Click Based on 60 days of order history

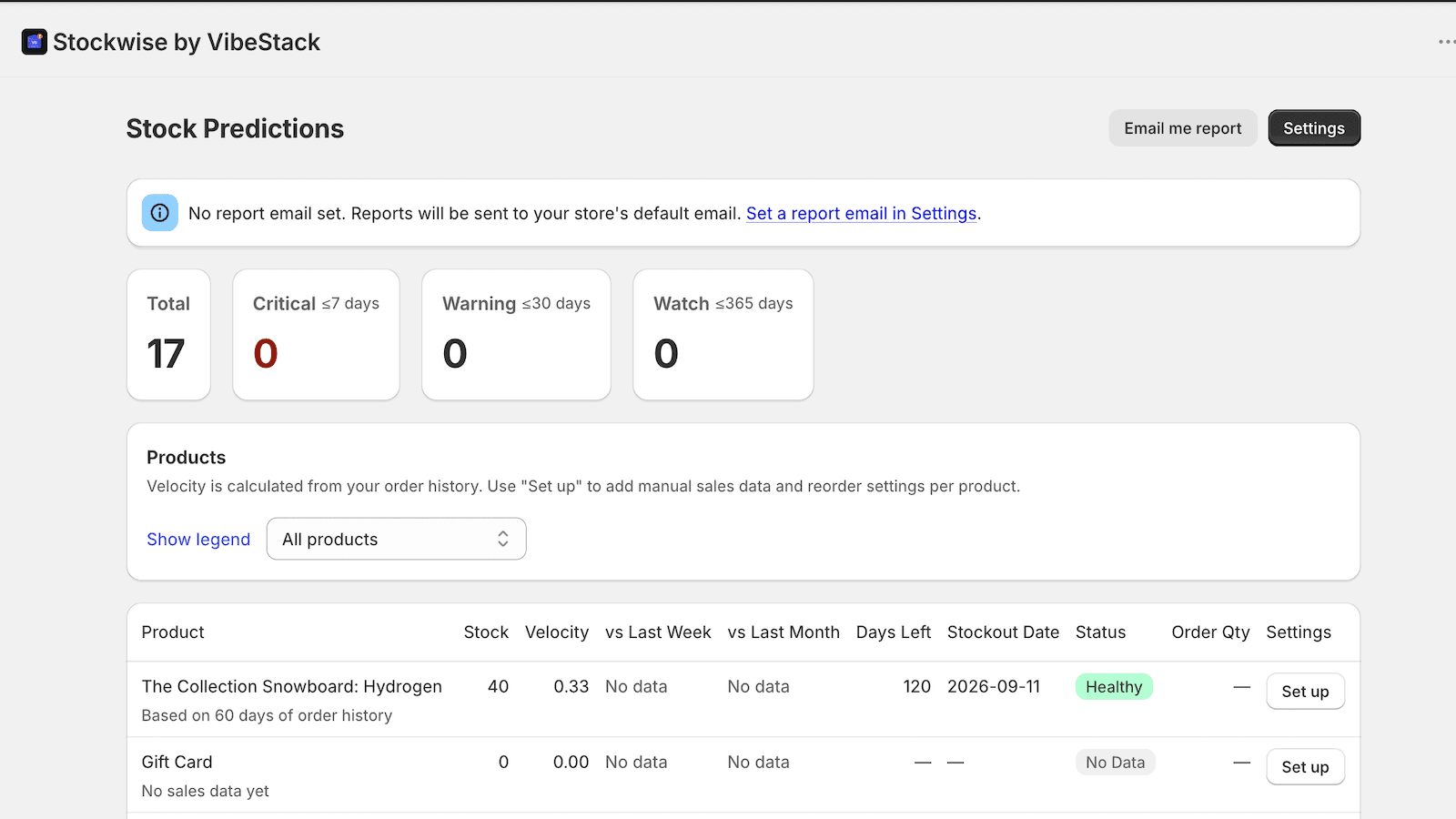268,716
